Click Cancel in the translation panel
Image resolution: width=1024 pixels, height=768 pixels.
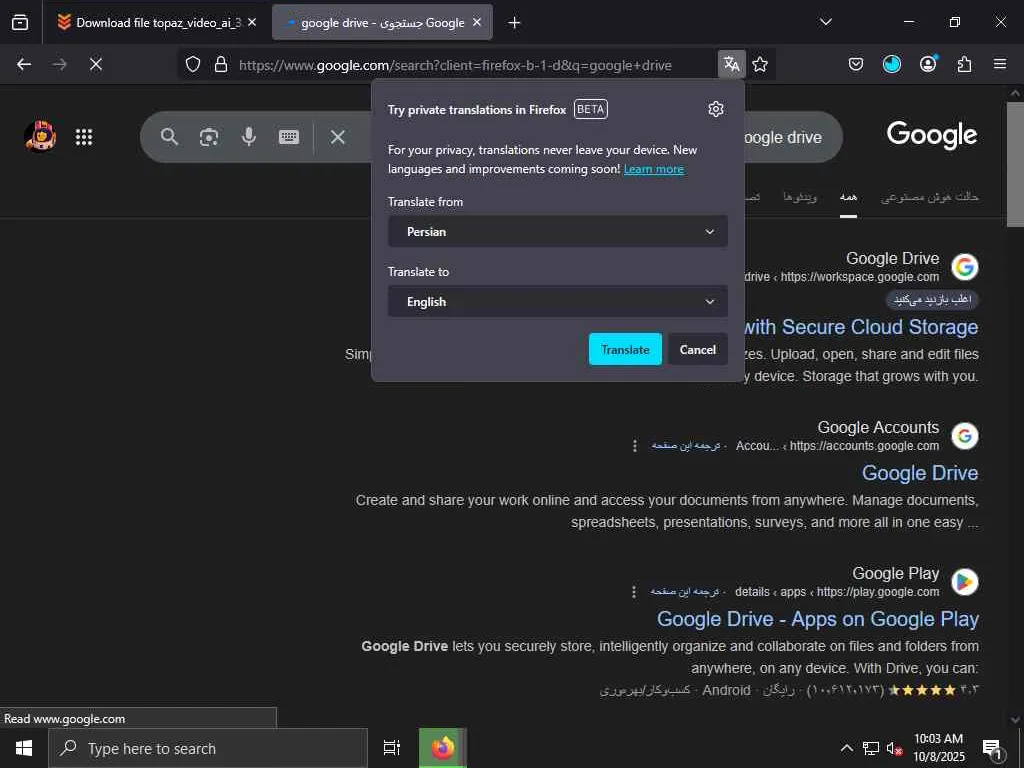[697, 349]
